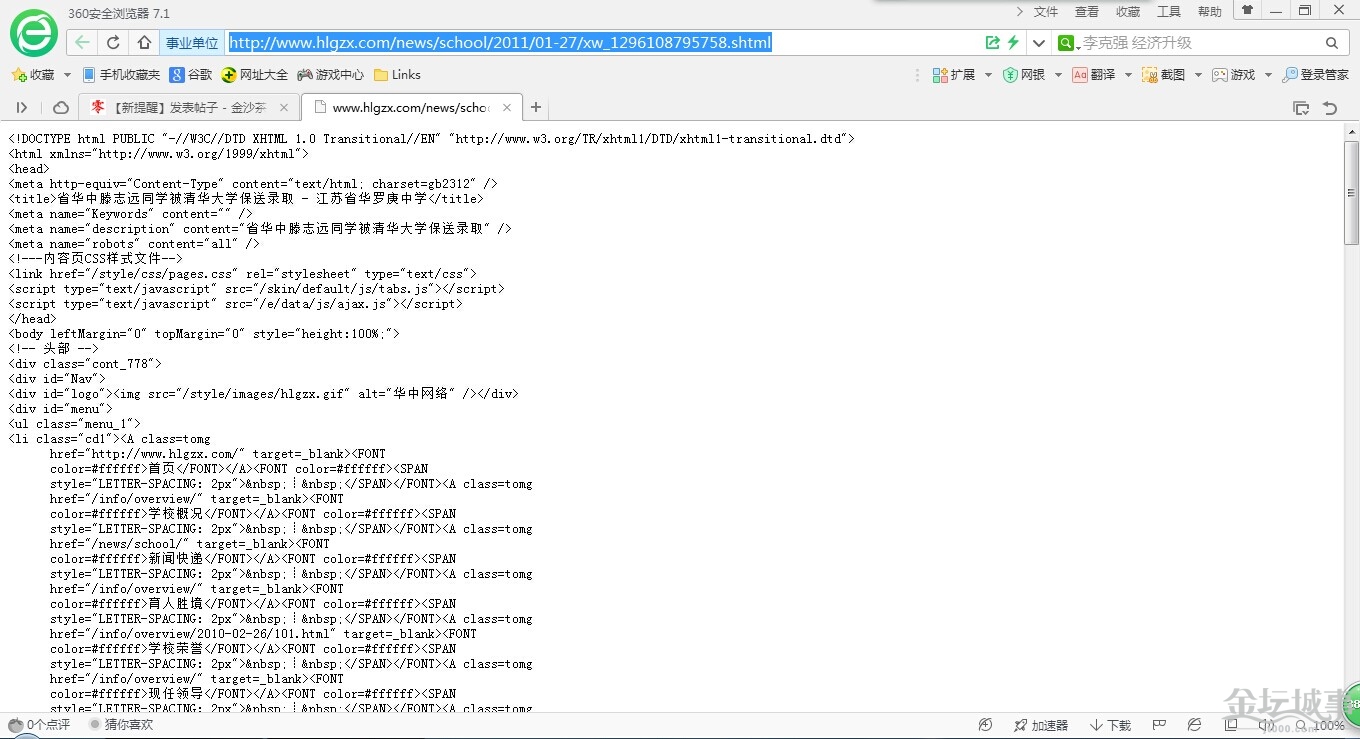Click the 0个点评 review status item

[40, 724]
